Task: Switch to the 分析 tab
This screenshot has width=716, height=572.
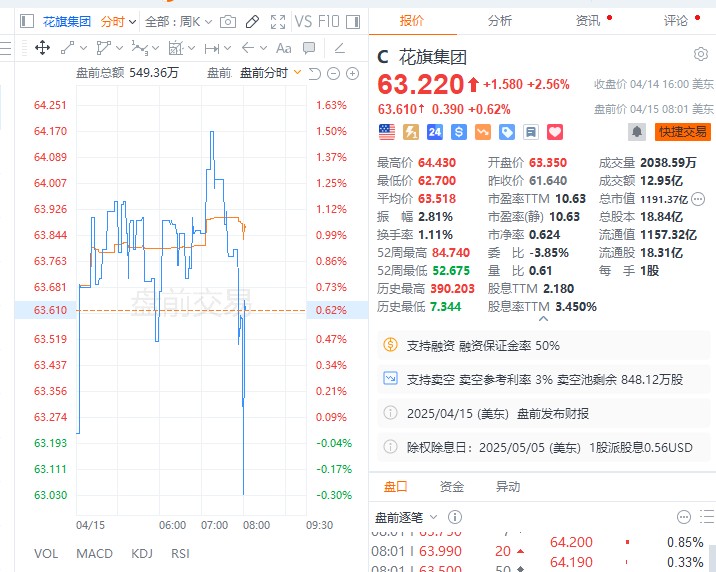Action: tap(500, 21)
